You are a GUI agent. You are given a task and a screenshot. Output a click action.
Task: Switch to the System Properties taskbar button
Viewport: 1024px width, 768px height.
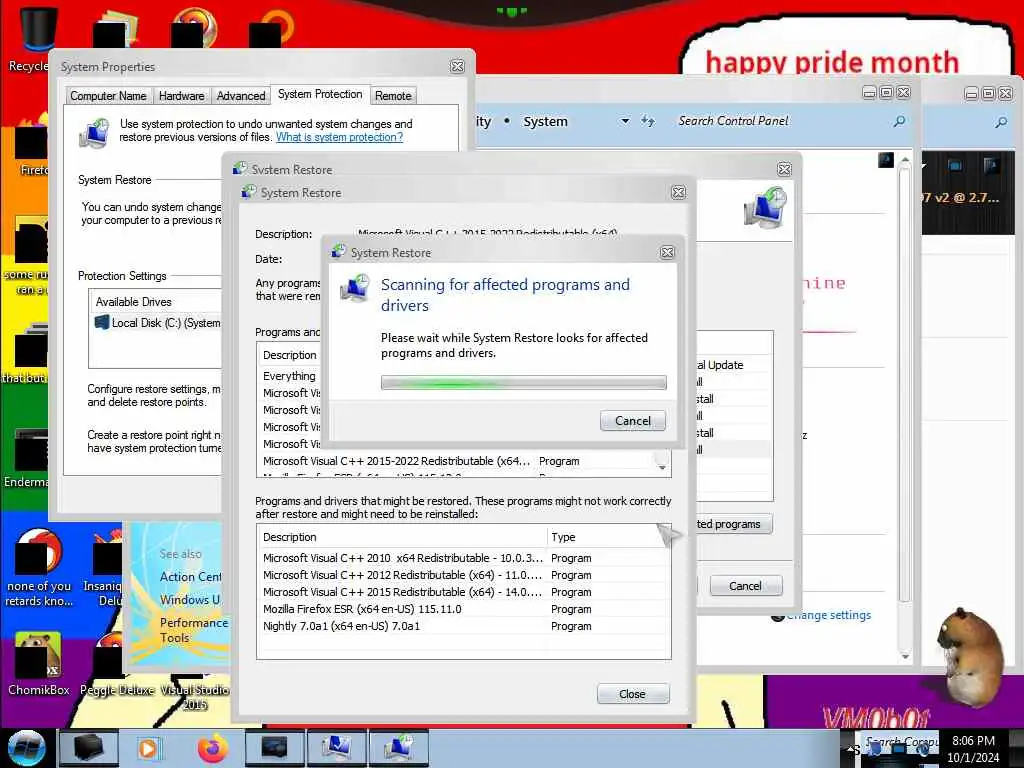click(337, 748)
